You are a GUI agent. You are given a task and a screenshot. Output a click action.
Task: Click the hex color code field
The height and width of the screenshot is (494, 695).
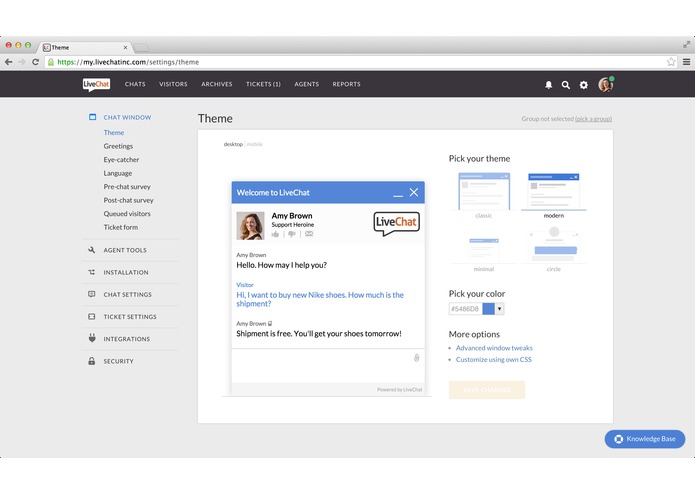(x=465, y=309)
